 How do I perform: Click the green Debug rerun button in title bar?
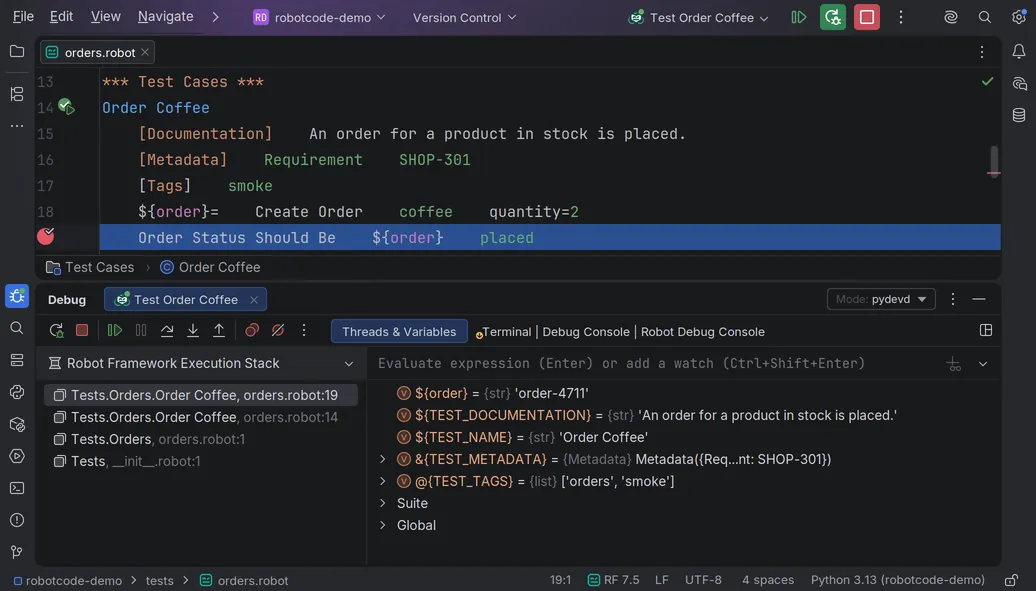(832, 17)
